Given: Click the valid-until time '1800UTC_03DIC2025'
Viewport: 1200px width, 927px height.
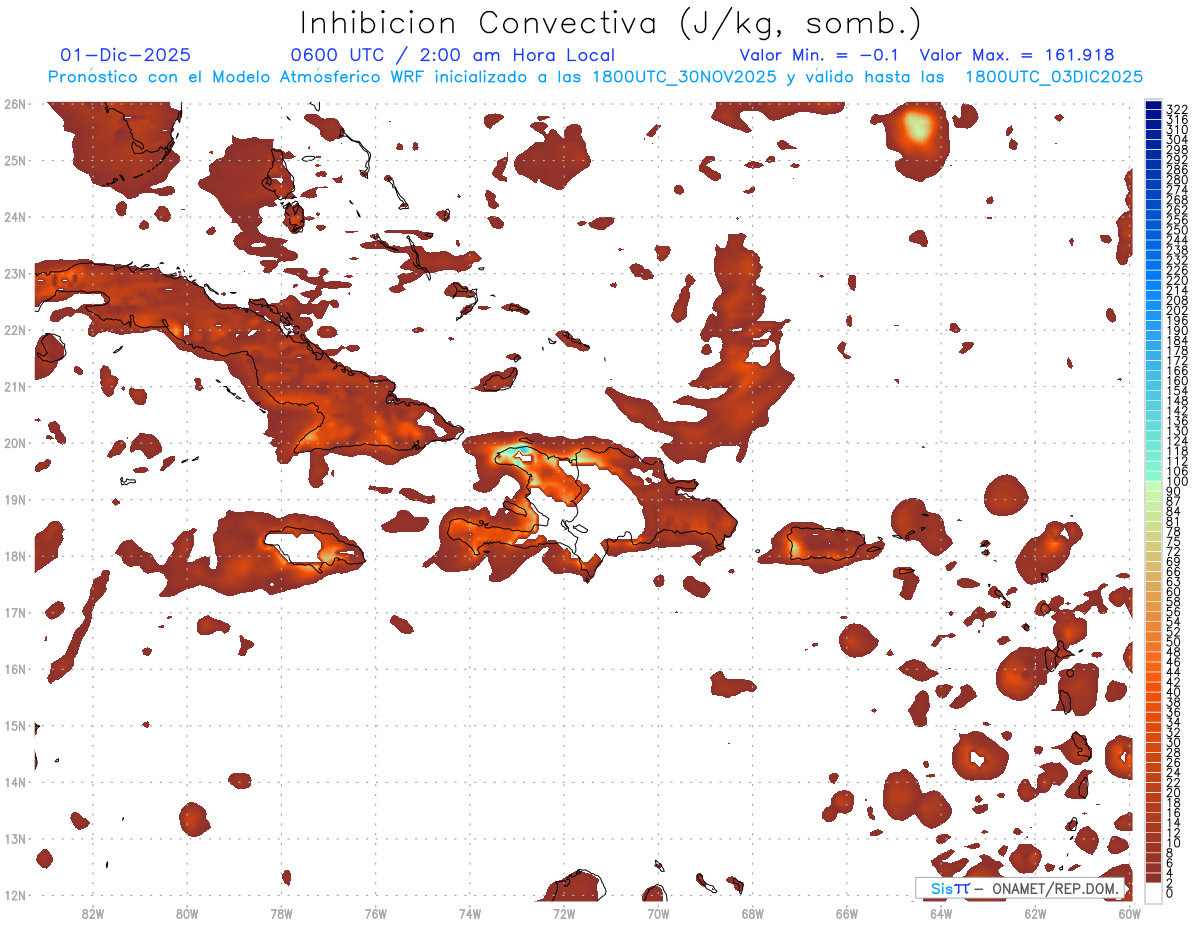Looking at the screenshot, I should [1054, 77].
